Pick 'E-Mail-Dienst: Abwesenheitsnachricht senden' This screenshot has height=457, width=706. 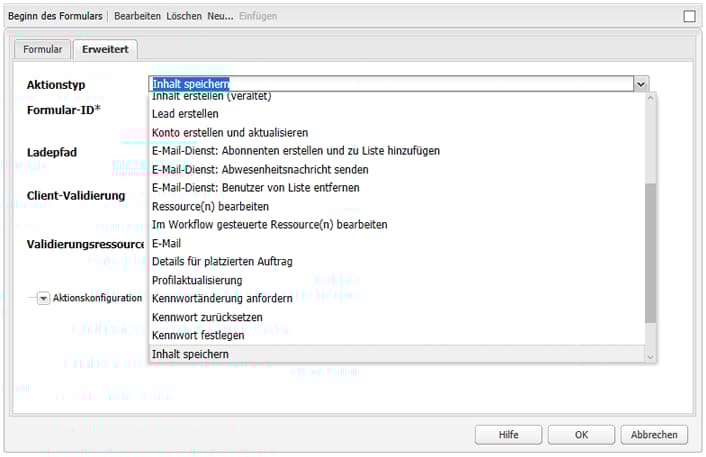pos(397,170)
